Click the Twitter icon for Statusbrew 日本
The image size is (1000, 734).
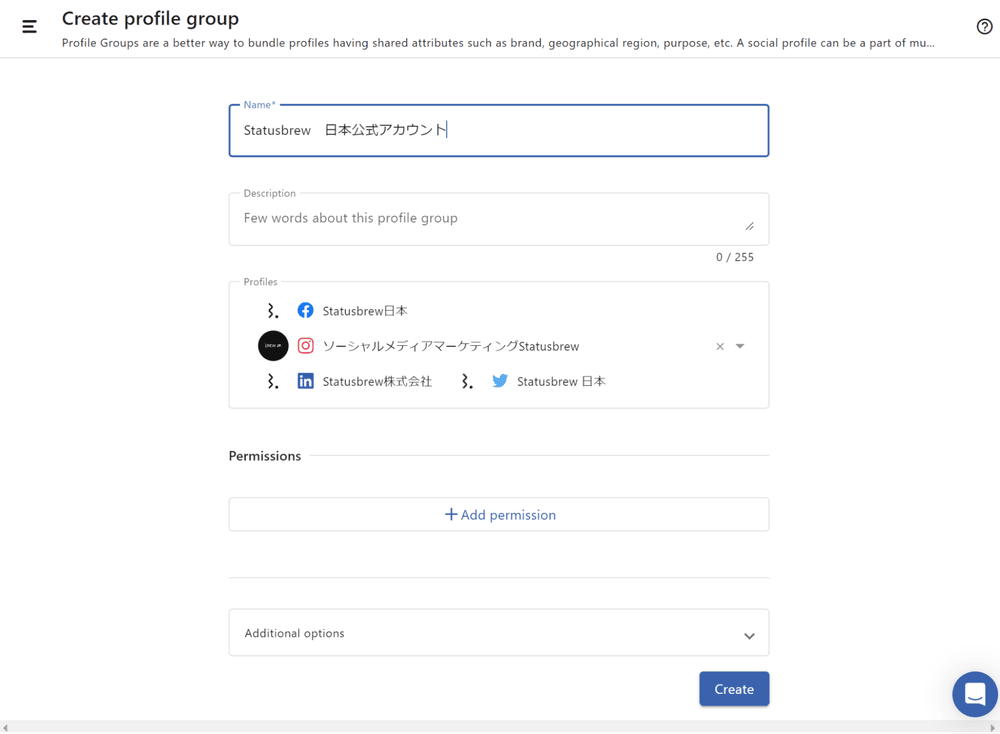tap(500, 381)
